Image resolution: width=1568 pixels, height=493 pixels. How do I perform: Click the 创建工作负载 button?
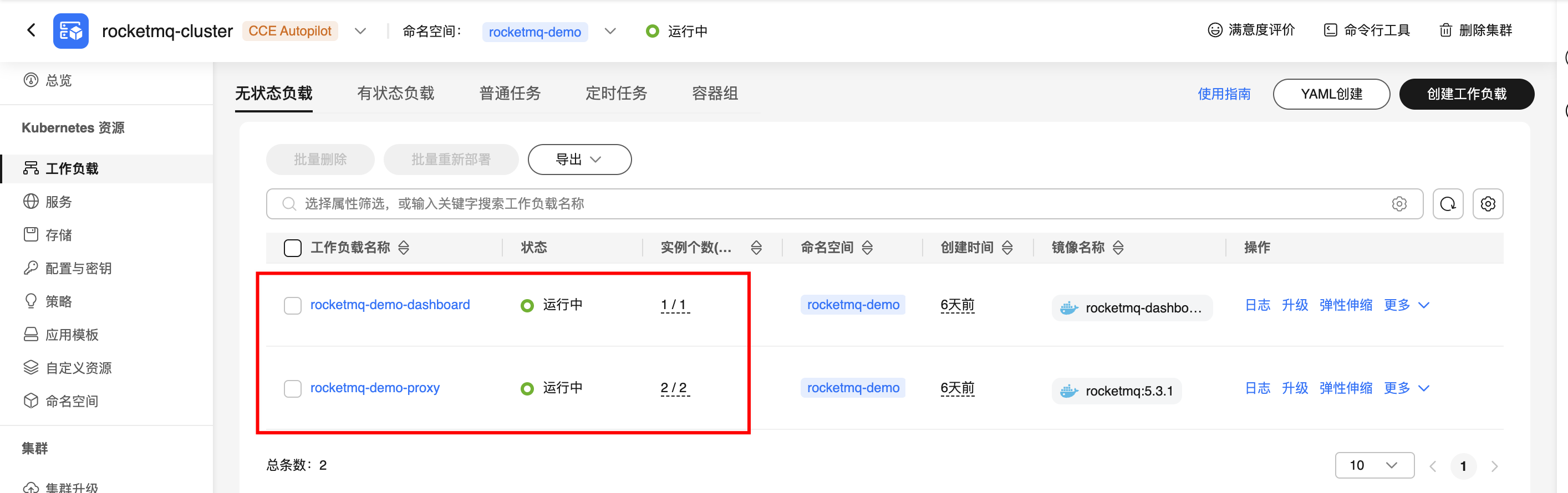coord(1466,94)
